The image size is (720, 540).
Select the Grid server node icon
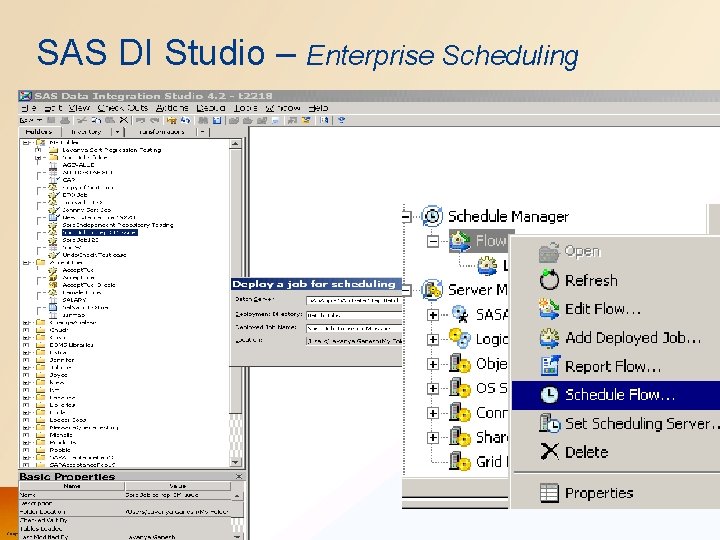coord(460,461)
